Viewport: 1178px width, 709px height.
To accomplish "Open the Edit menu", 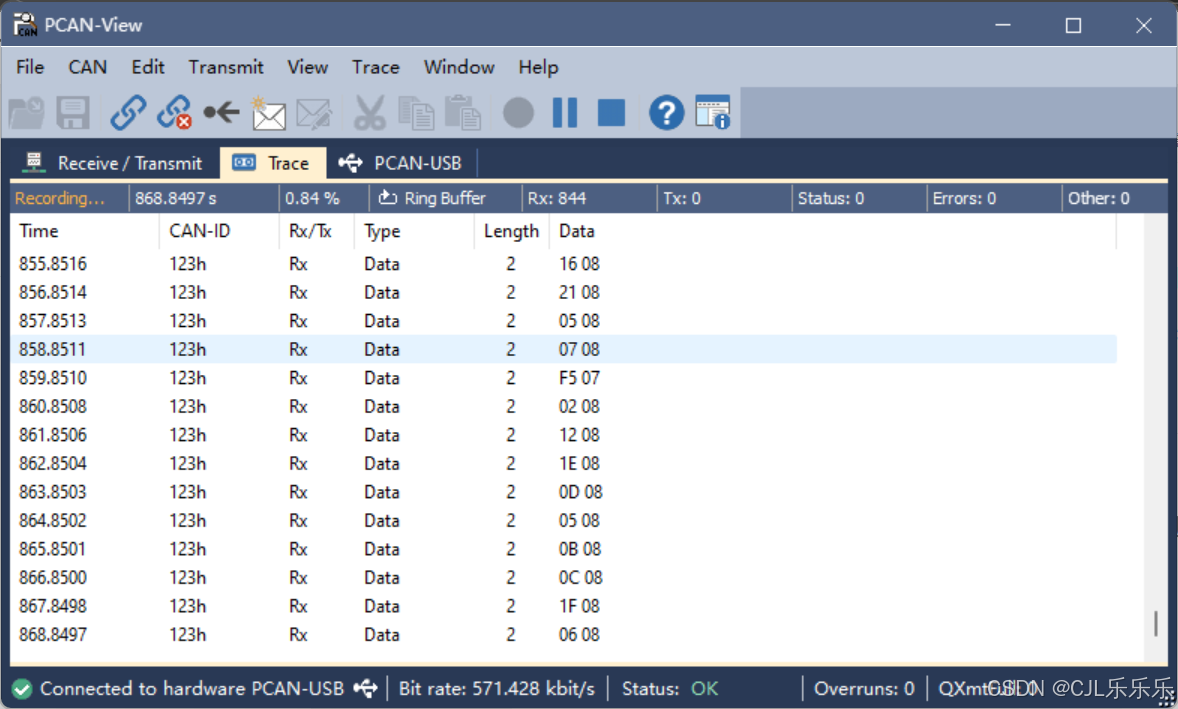I will [x=148, y=67].
